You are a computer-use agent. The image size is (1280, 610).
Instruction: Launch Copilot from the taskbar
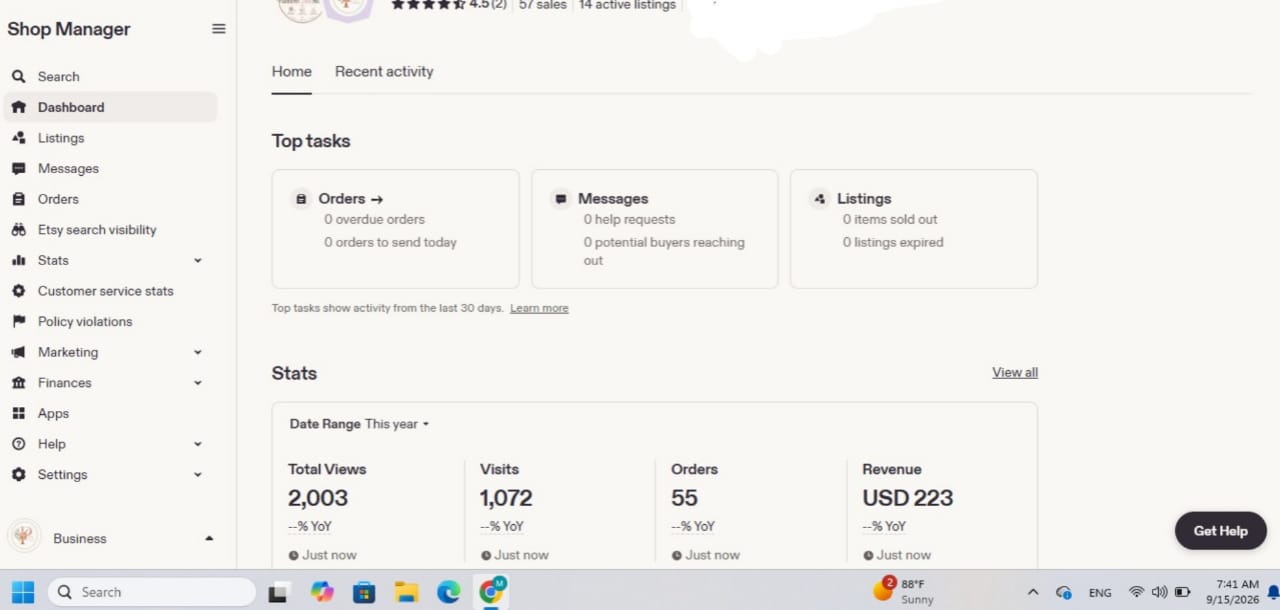coord(322,592)
